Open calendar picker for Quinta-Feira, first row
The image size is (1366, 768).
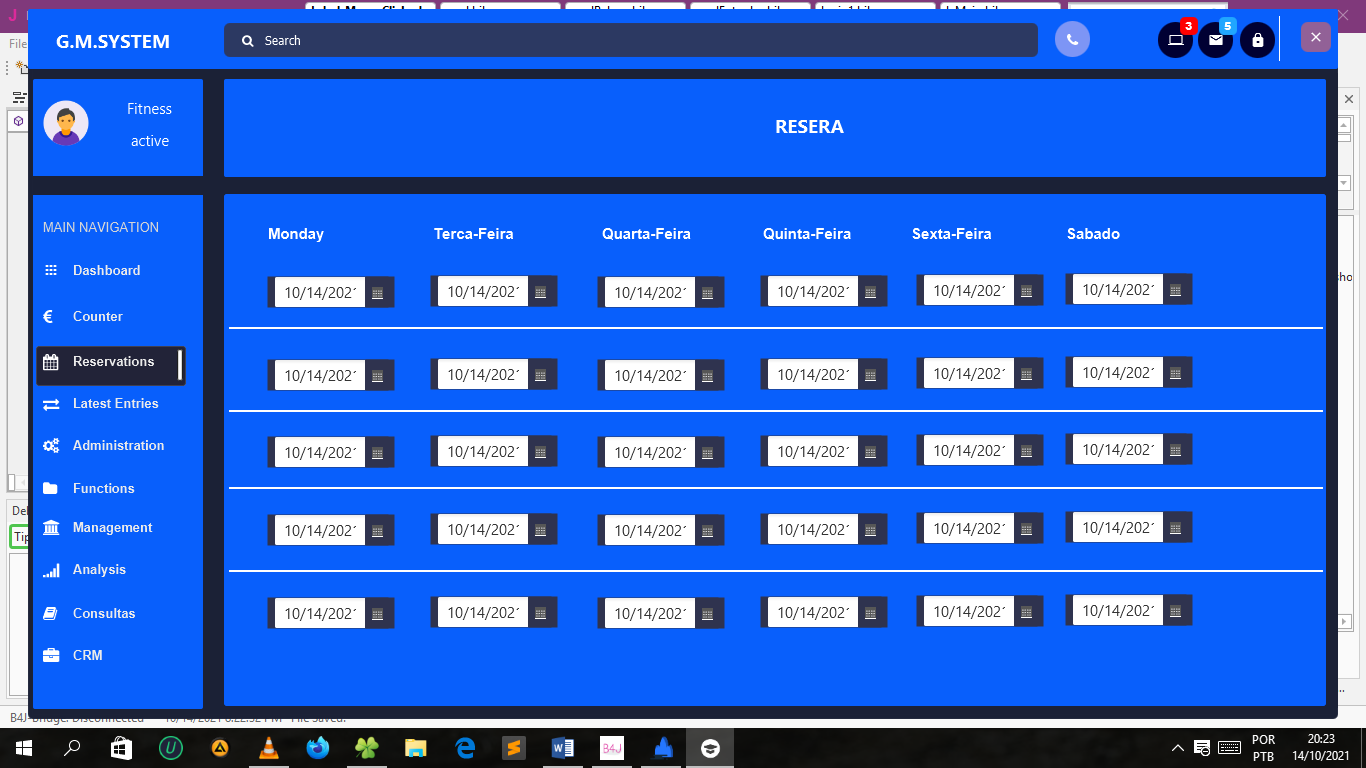tap(871, 292)
